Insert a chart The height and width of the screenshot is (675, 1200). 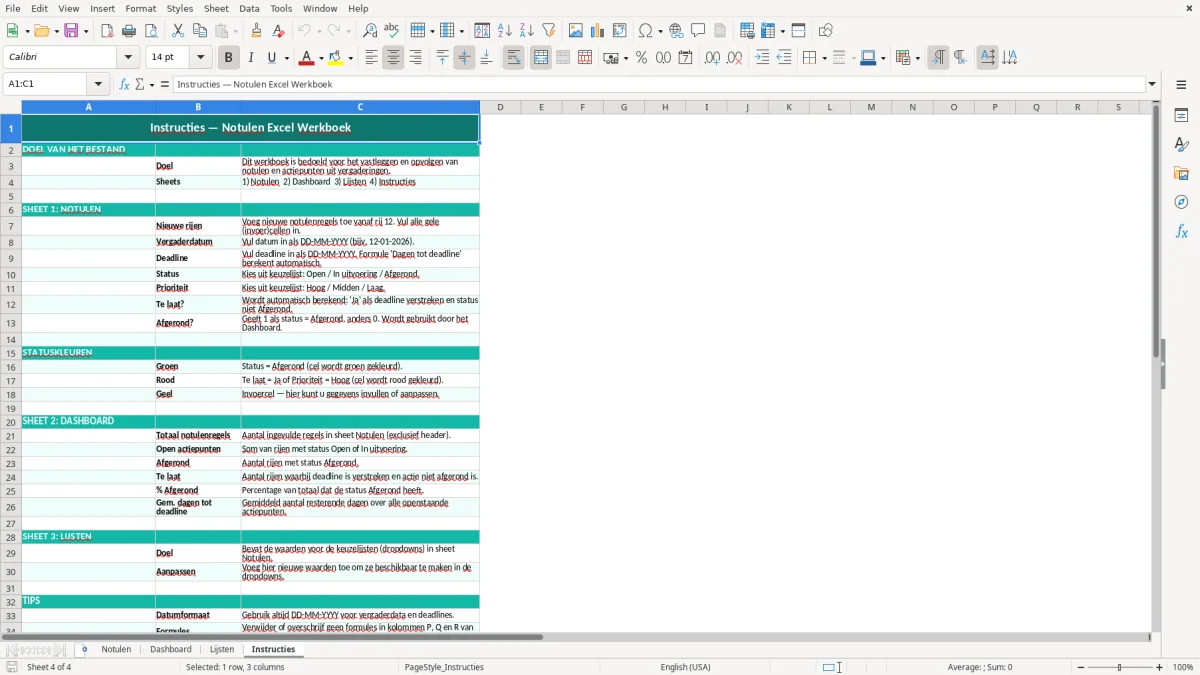[x=598, y=31]
